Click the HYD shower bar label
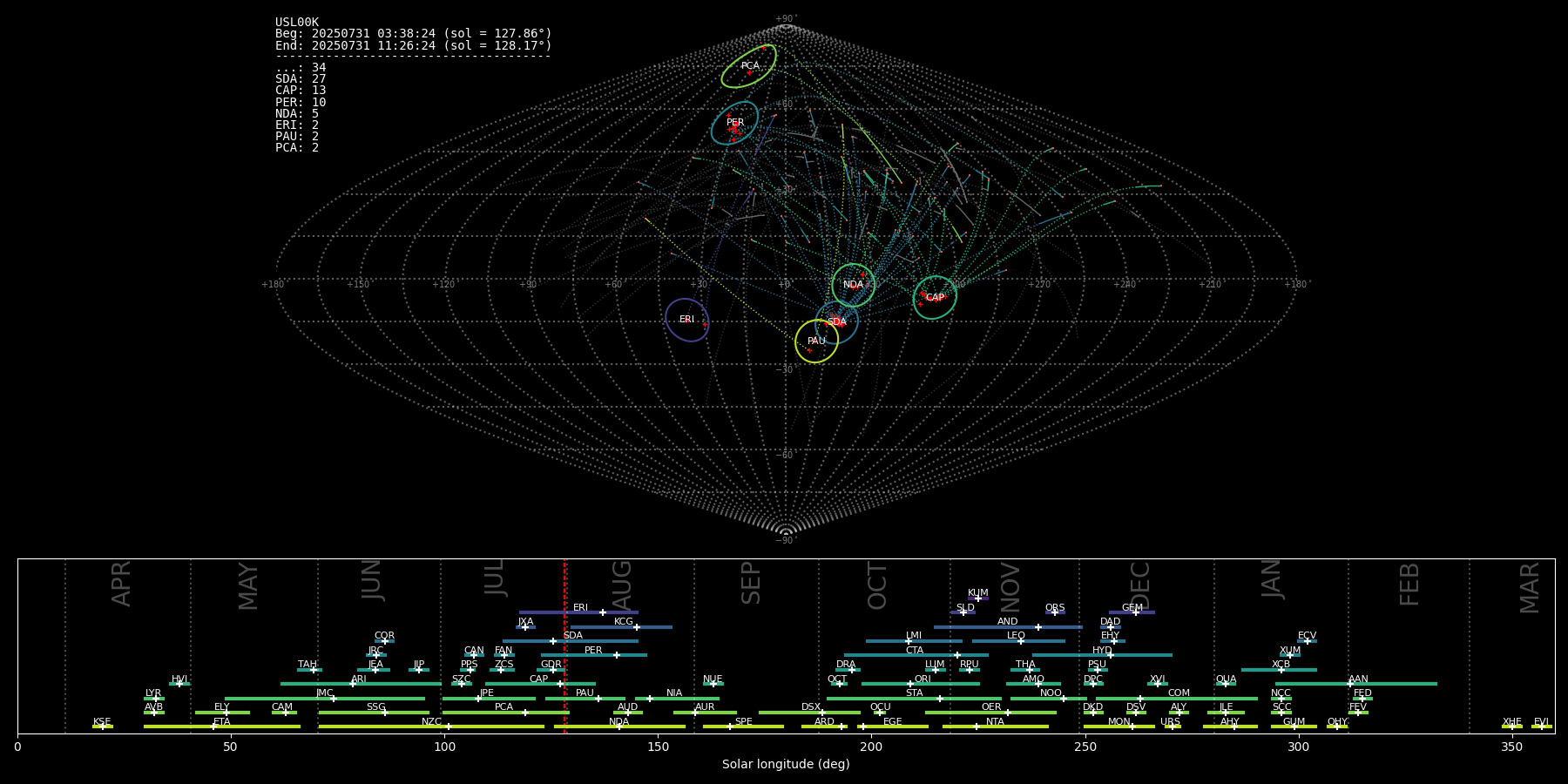 pyautogui.click(x=1102, y=651)
